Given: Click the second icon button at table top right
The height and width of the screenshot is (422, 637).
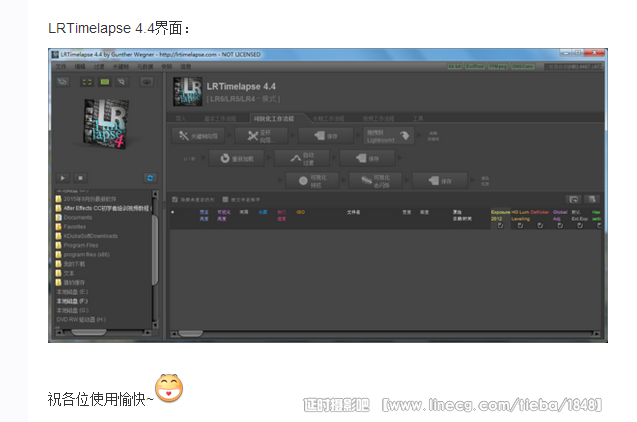Looking at the screenshot, I should point(592,199).
